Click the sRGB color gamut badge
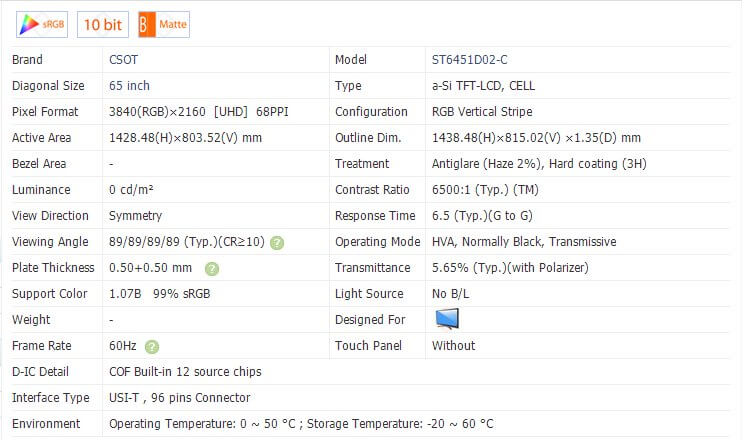Viewport: 750px width, 440px height. [40, 23]
